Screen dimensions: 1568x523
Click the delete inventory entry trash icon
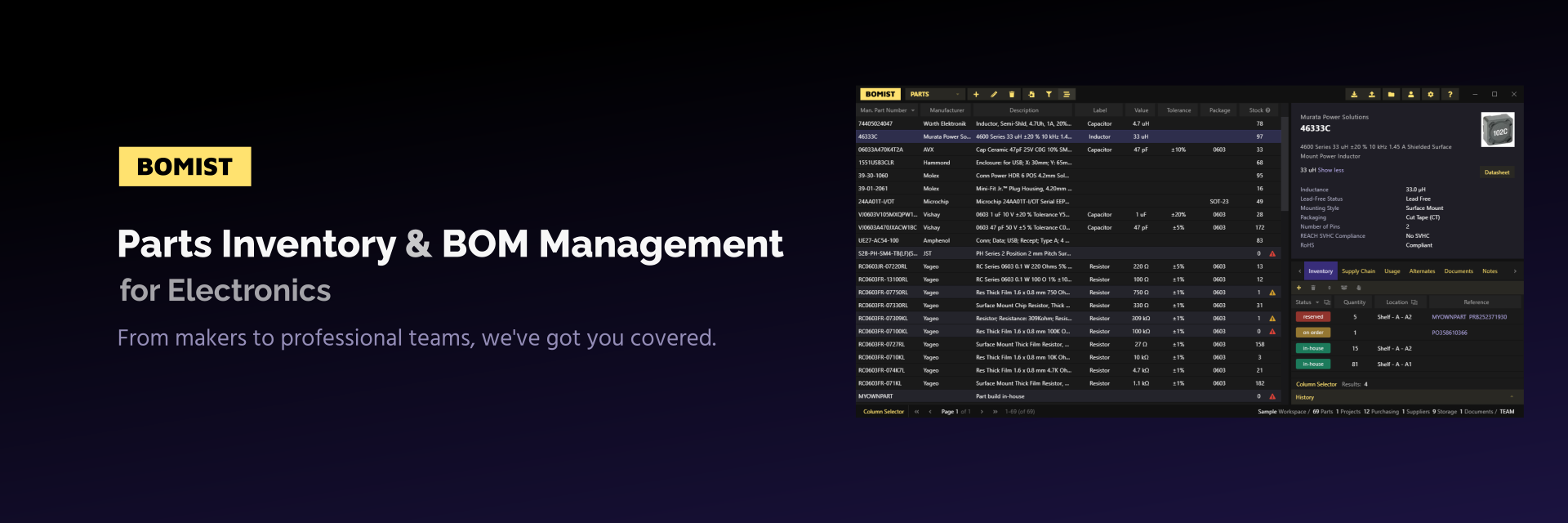1313,288
